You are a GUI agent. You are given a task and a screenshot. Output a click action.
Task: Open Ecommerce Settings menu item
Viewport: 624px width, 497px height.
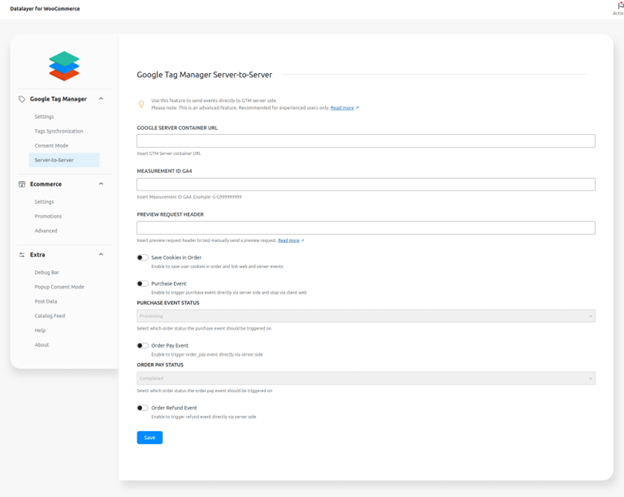click(x=44, y=202)
